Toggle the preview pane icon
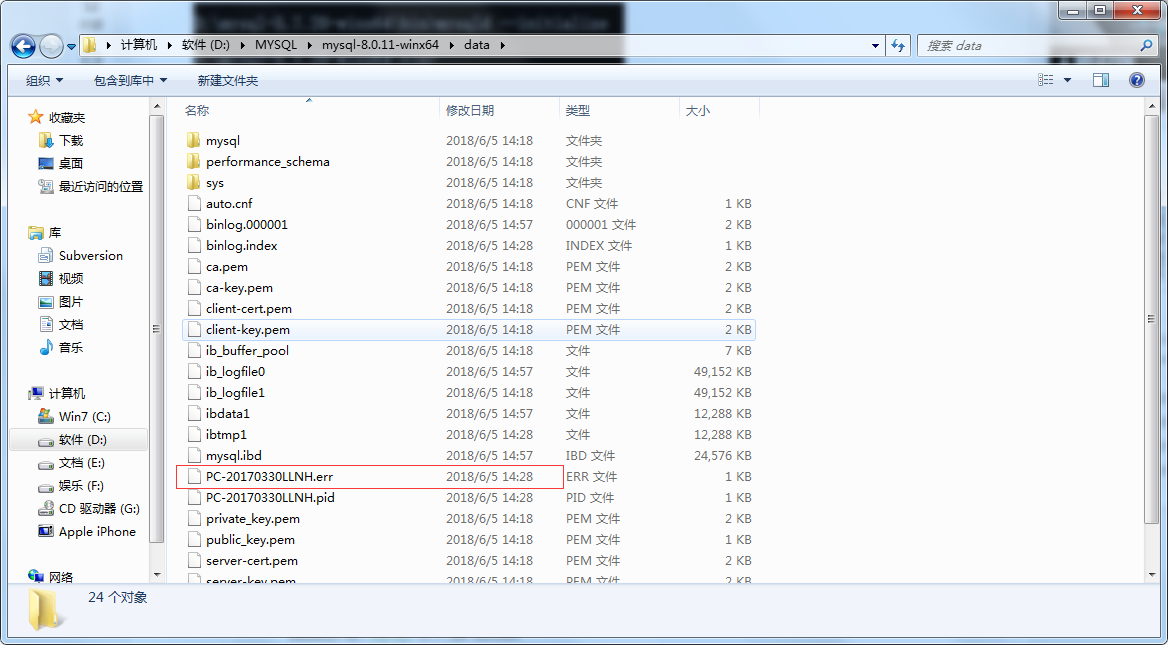 click(x=1100, y=80)
